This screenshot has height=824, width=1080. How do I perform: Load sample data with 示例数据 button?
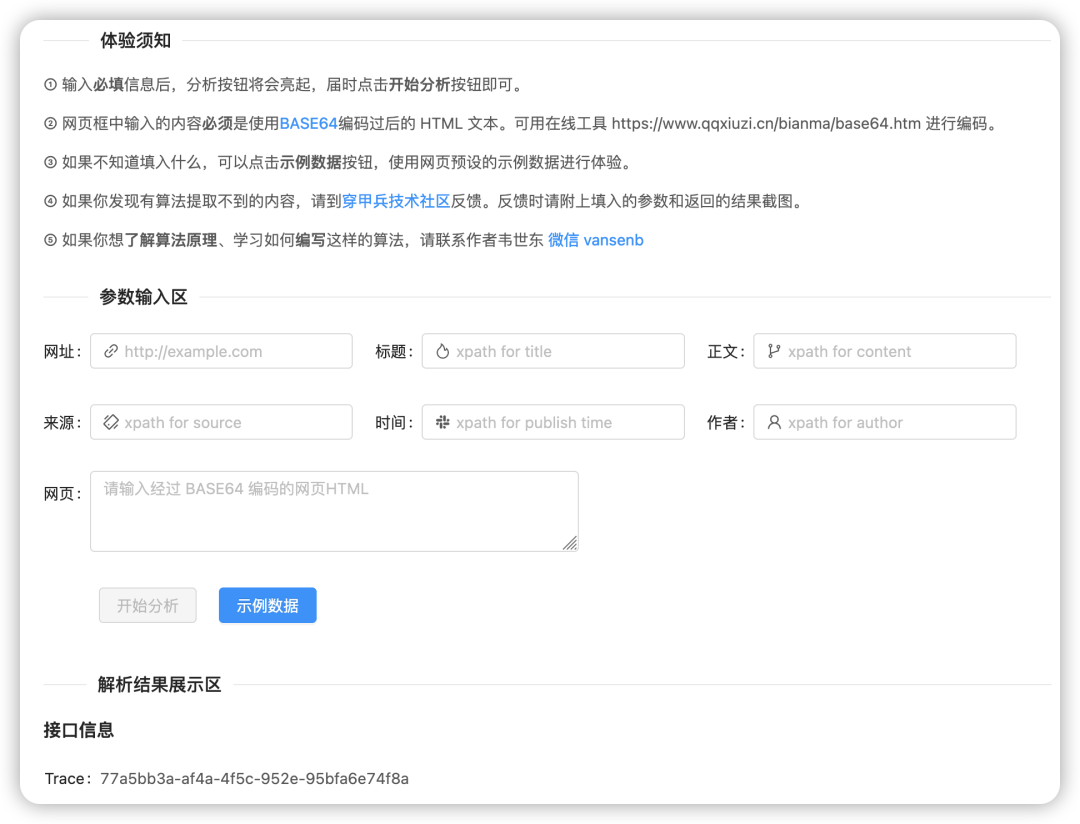click(x=267, y=606)
